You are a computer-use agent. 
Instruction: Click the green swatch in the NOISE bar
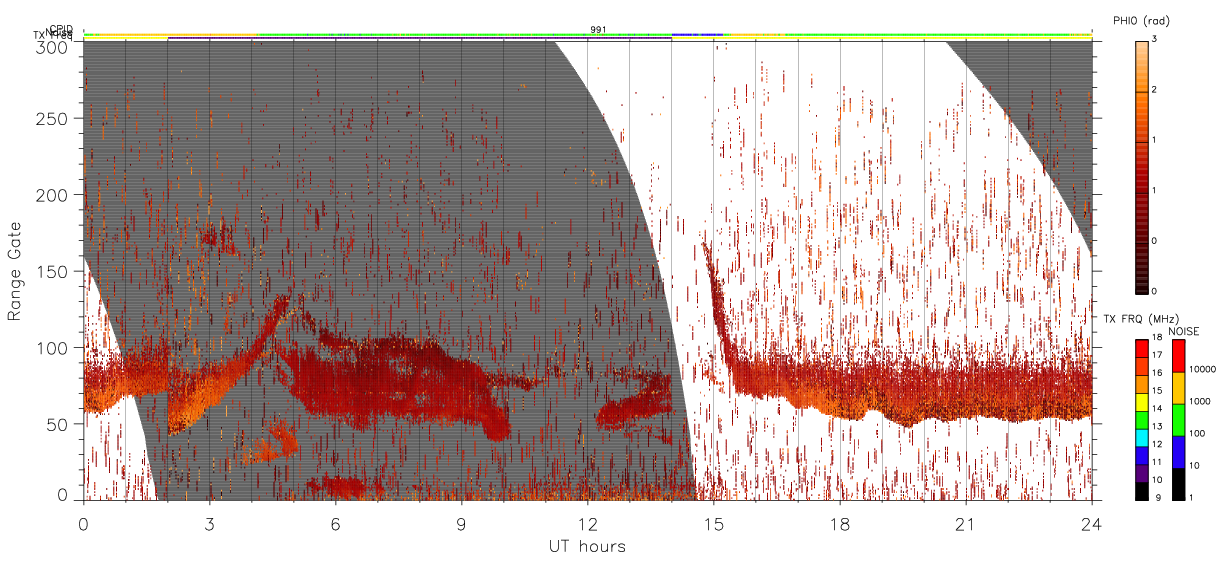tap(1178, 420)
